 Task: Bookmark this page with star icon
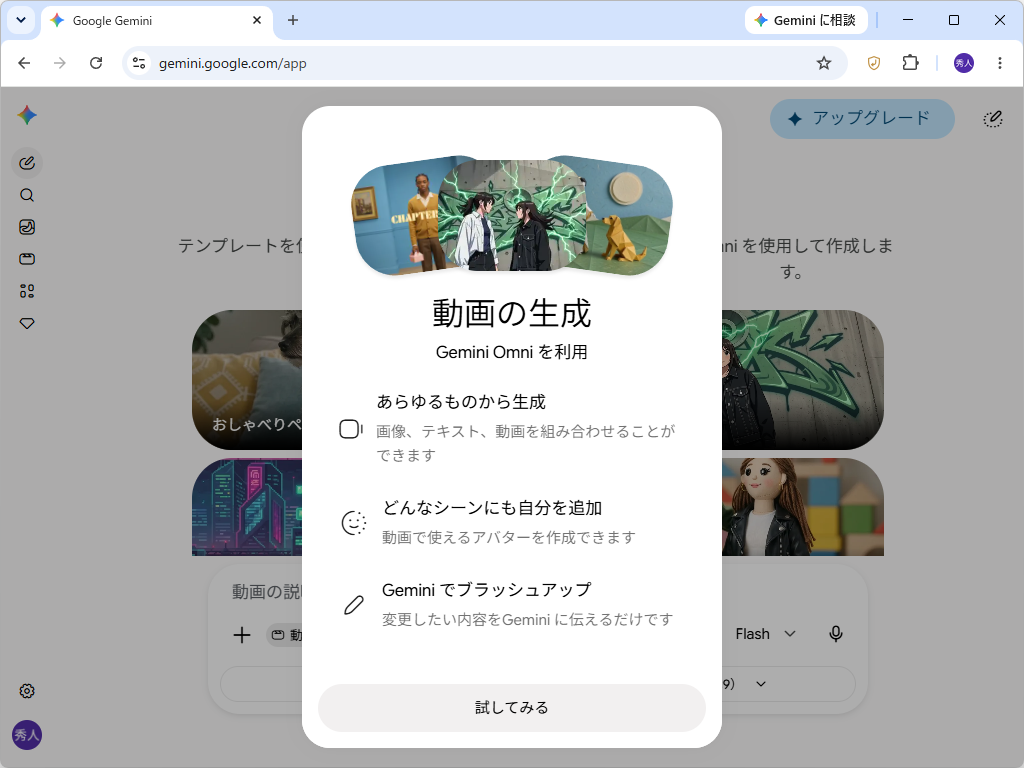pos(824,63)
